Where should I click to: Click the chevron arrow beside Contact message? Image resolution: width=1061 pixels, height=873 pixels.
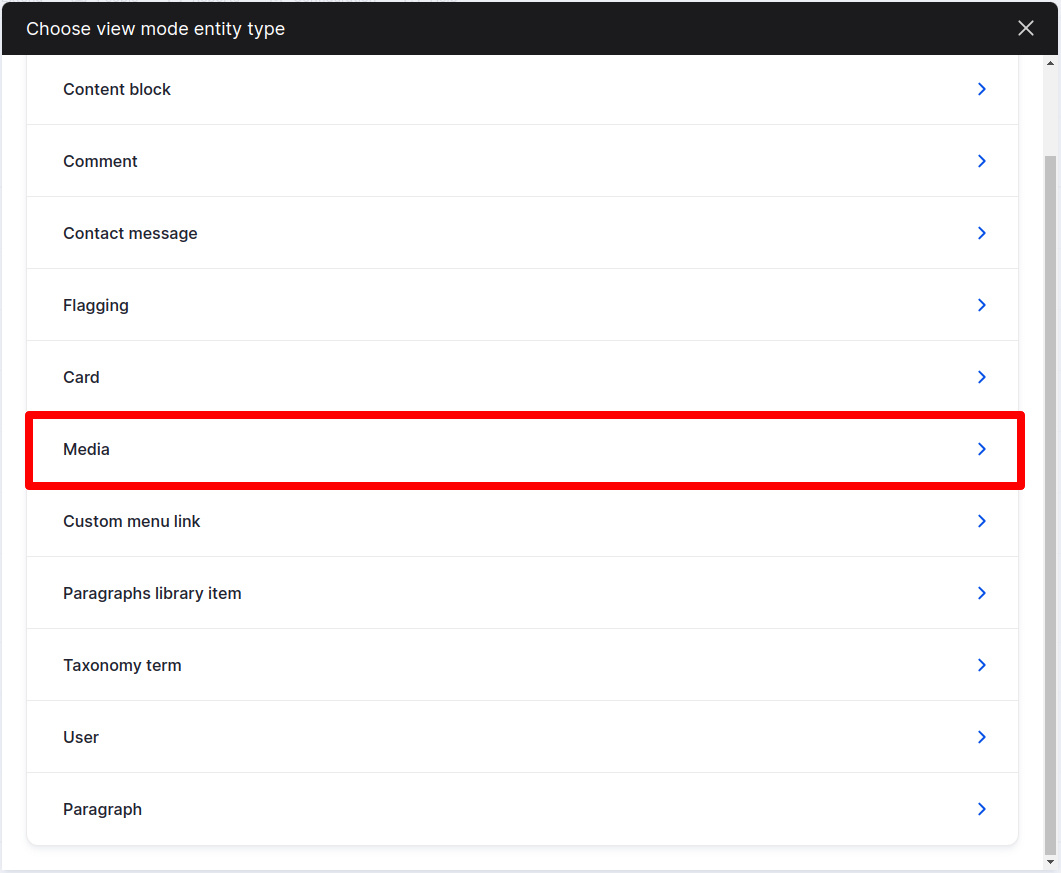coord(982,233)
